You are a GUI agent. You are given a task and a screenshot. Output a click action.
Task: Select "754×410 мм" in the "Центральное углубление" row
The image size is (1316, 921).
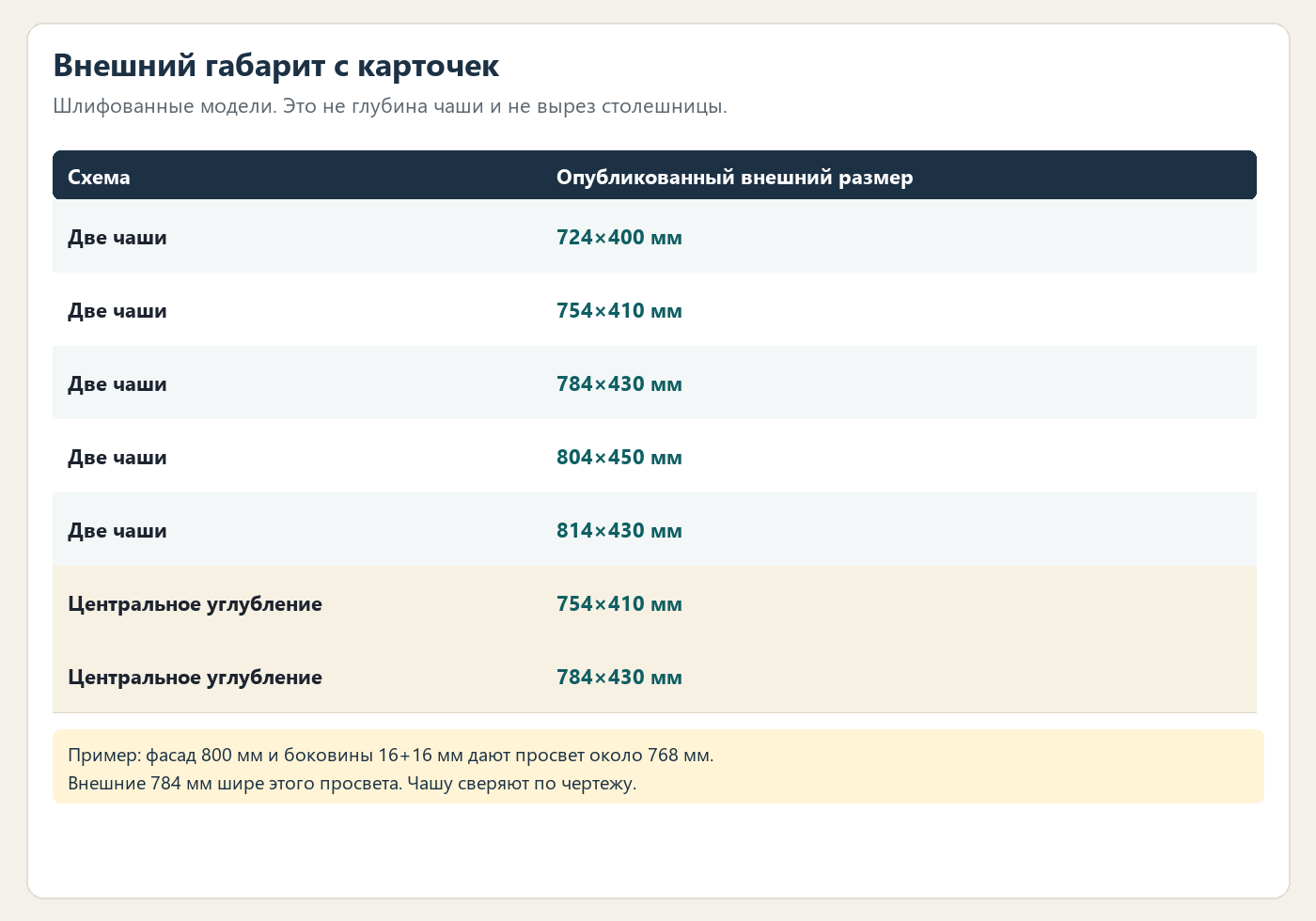619,604
